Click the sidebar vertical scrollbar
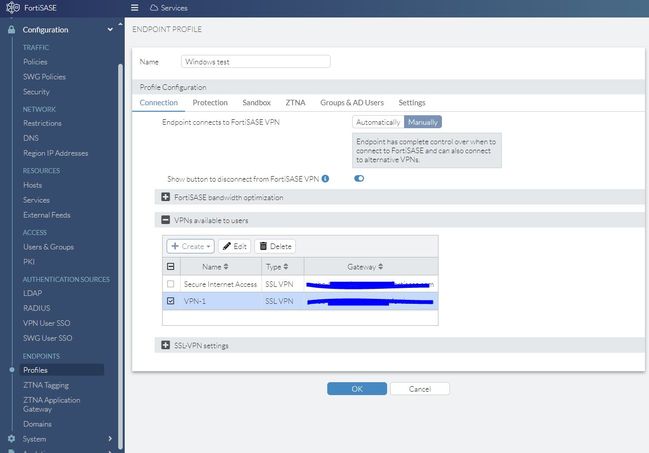Image resolution: width=649 pixels, height=453 pixels. (x=120, y=257)
